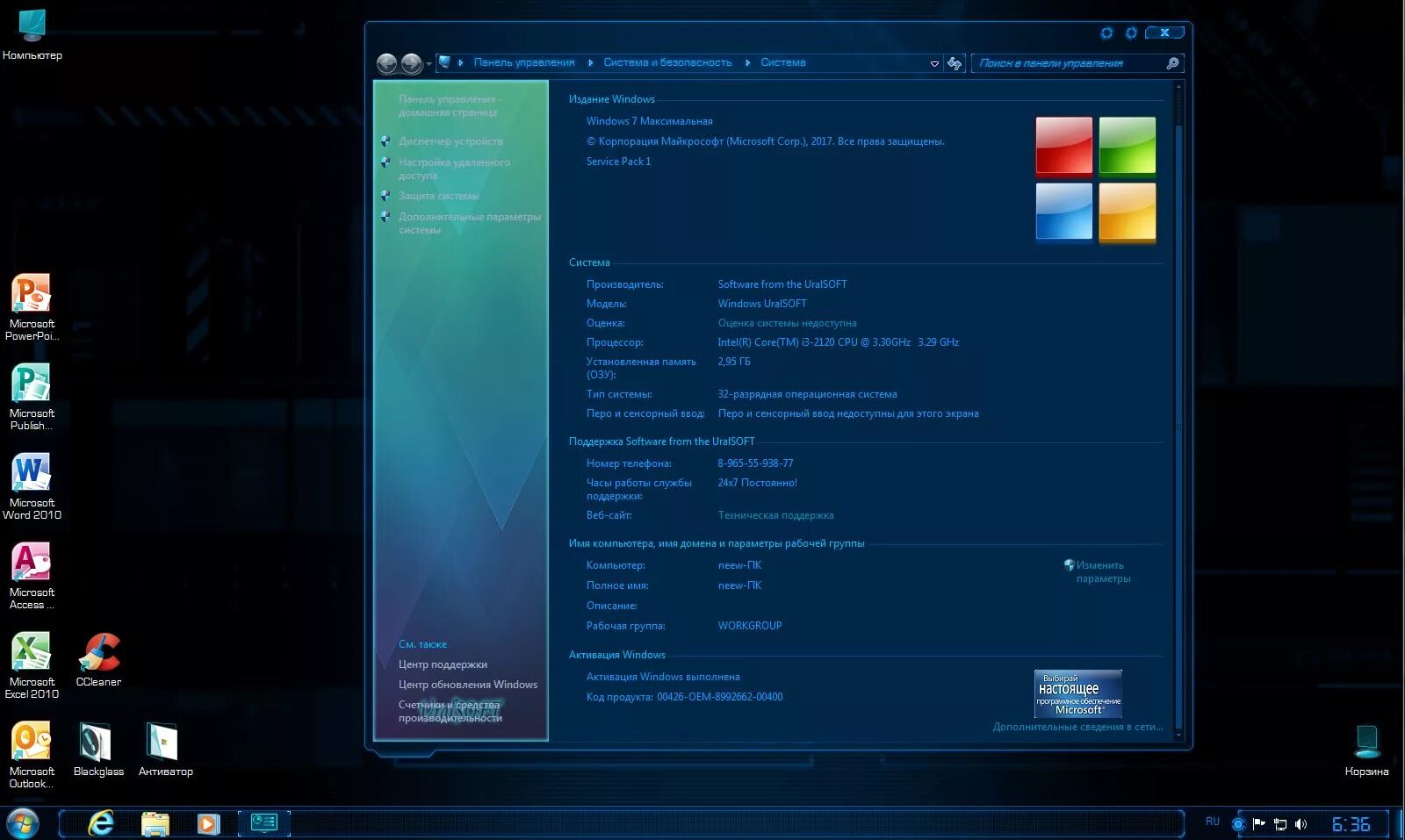This screenshot has width=1405, height=840.
Task: Click the Панель управления breadcrumb
Action: pos(524,62)
